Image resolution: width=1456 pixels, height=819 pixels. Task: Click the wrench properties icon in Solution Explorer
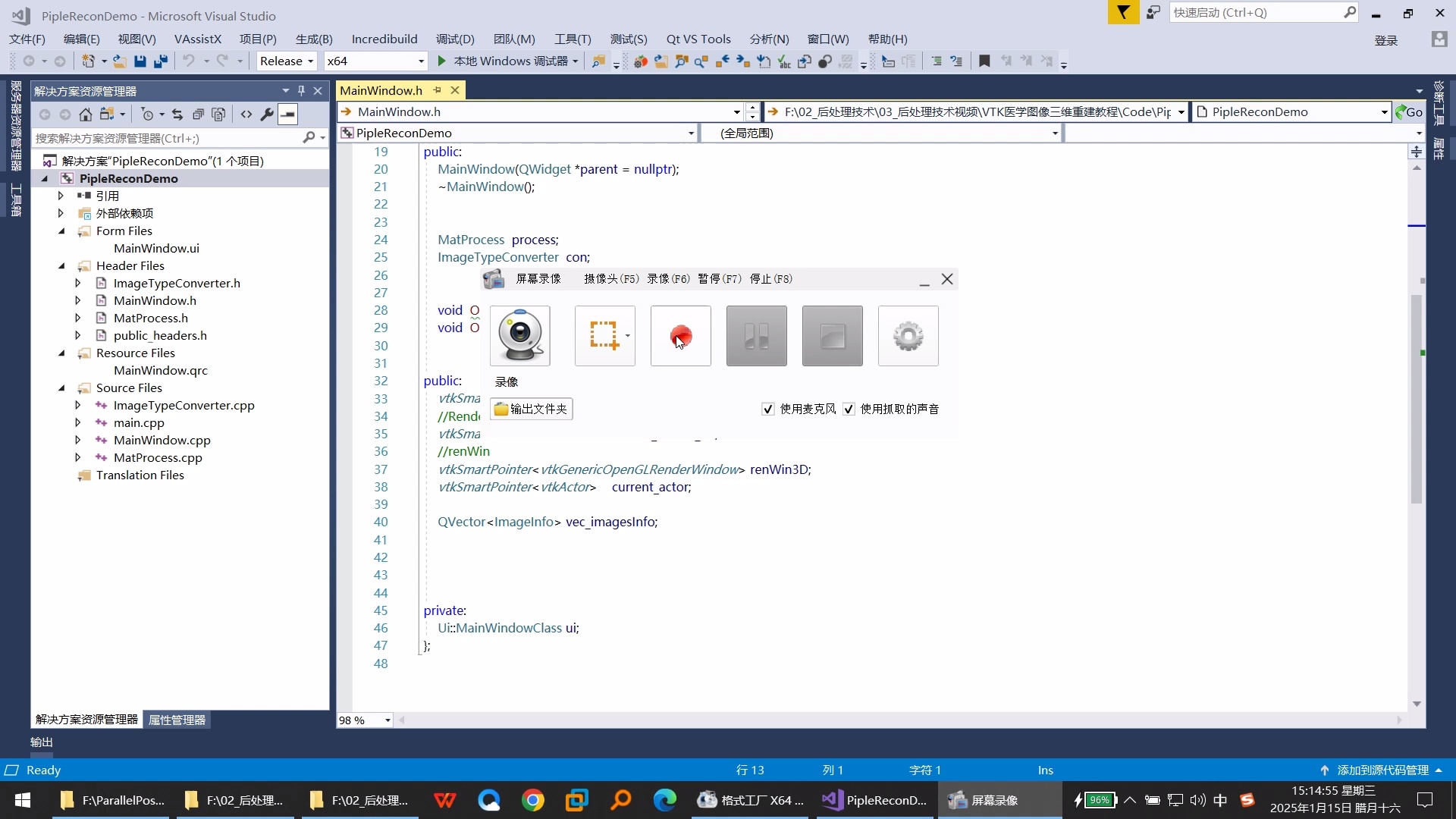click(267, 115)
